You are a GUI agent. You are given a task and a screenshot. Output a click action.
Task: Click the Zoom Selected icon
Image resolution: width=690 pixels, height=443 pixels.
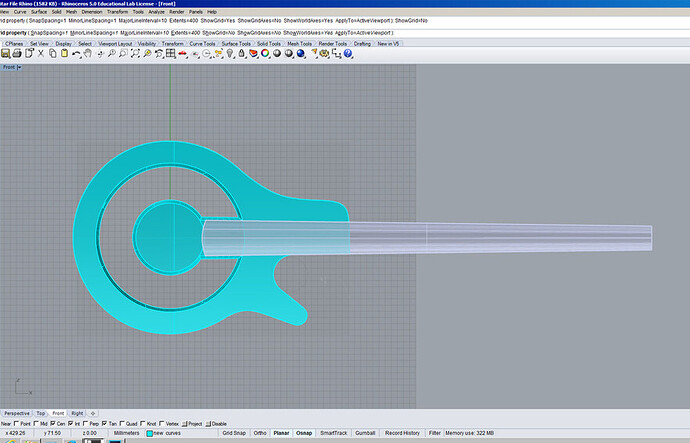click(x=147, y=53)
